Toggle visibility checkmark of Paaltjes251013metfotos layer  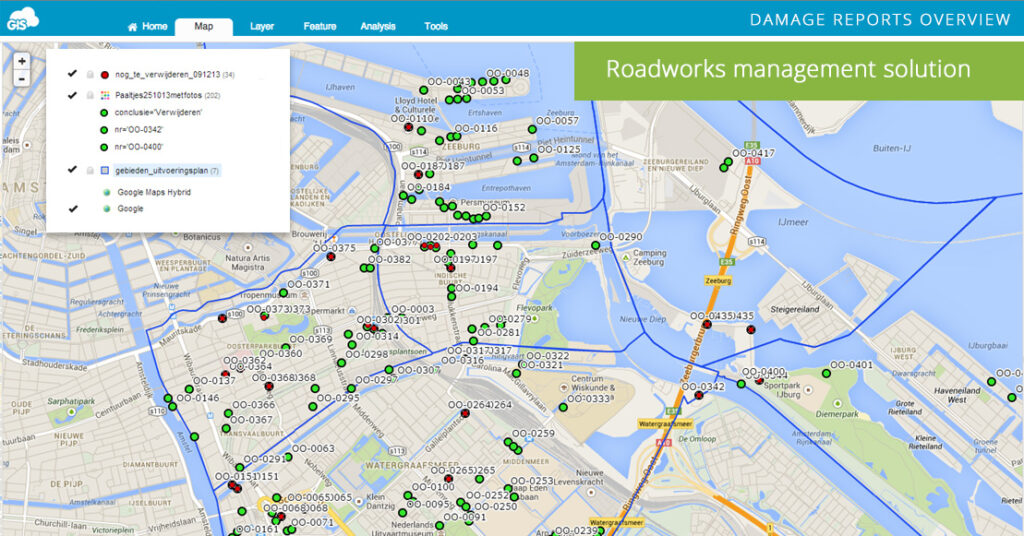(x=72, y=95)
